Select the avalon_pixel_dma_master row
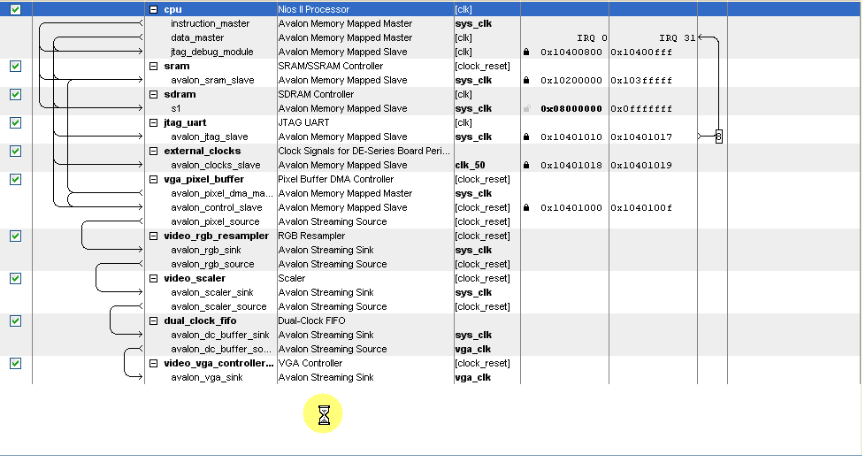 [x=222, y=194]
